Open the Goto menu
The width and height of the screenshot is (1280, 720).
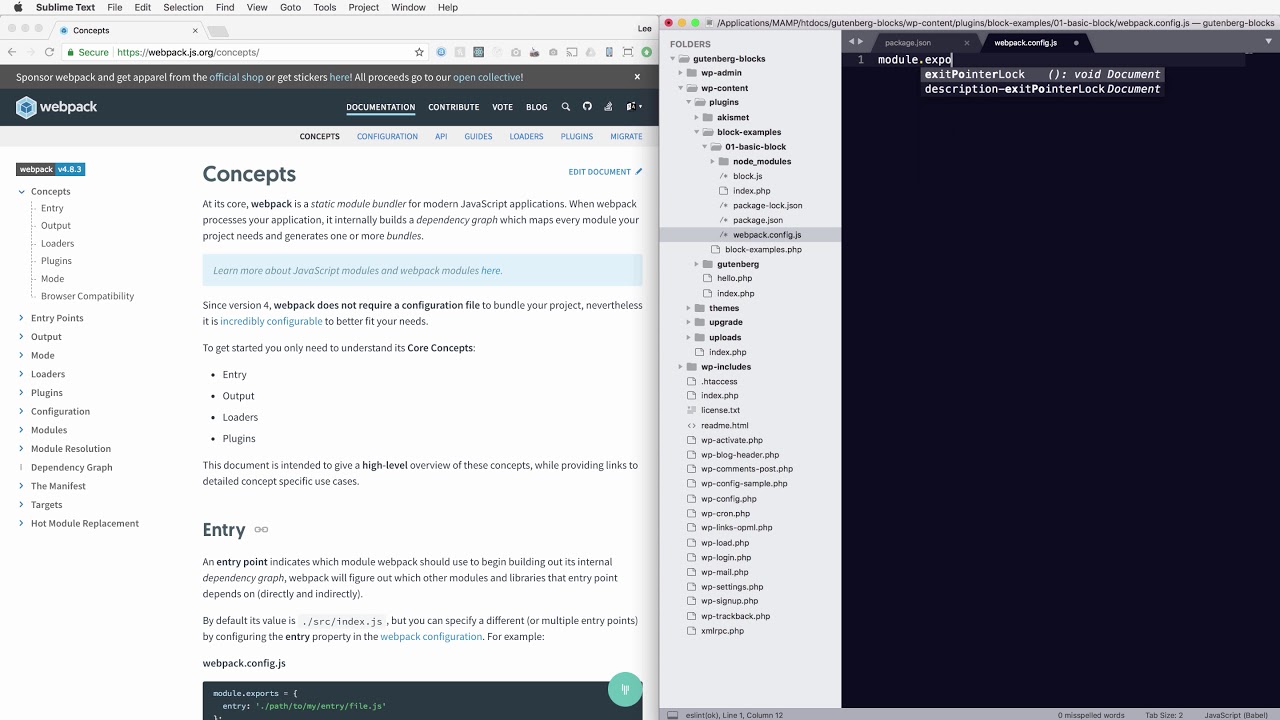(290, 7)
